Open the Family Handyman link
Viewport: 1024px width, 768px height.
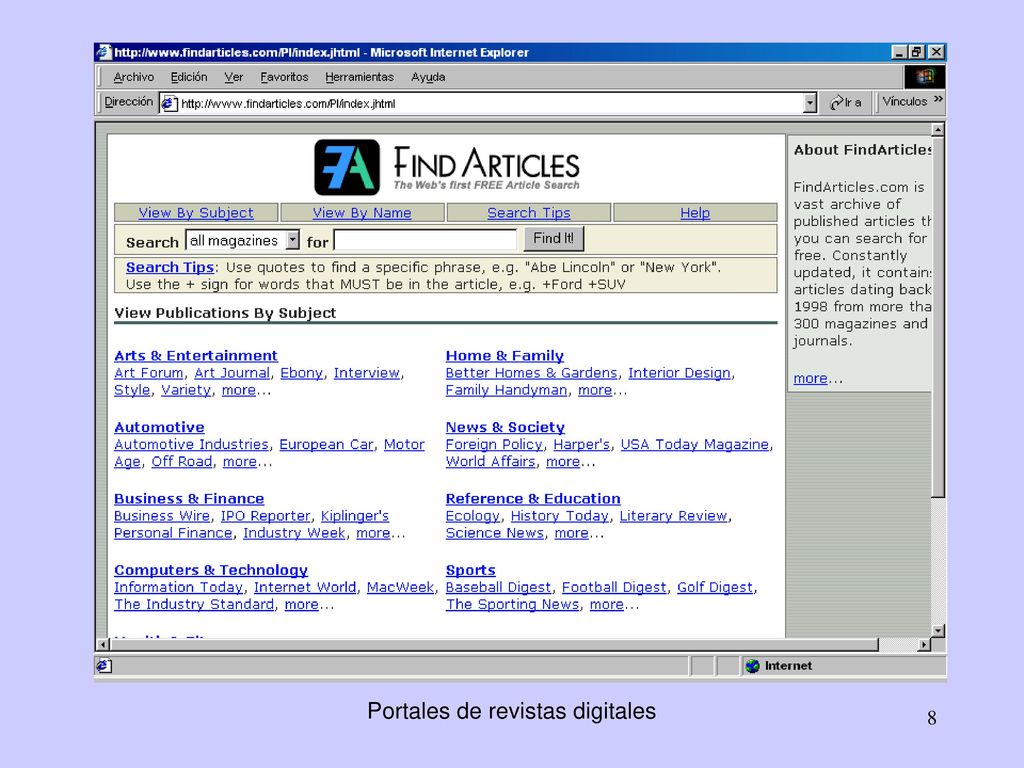(x=506, y=391)
